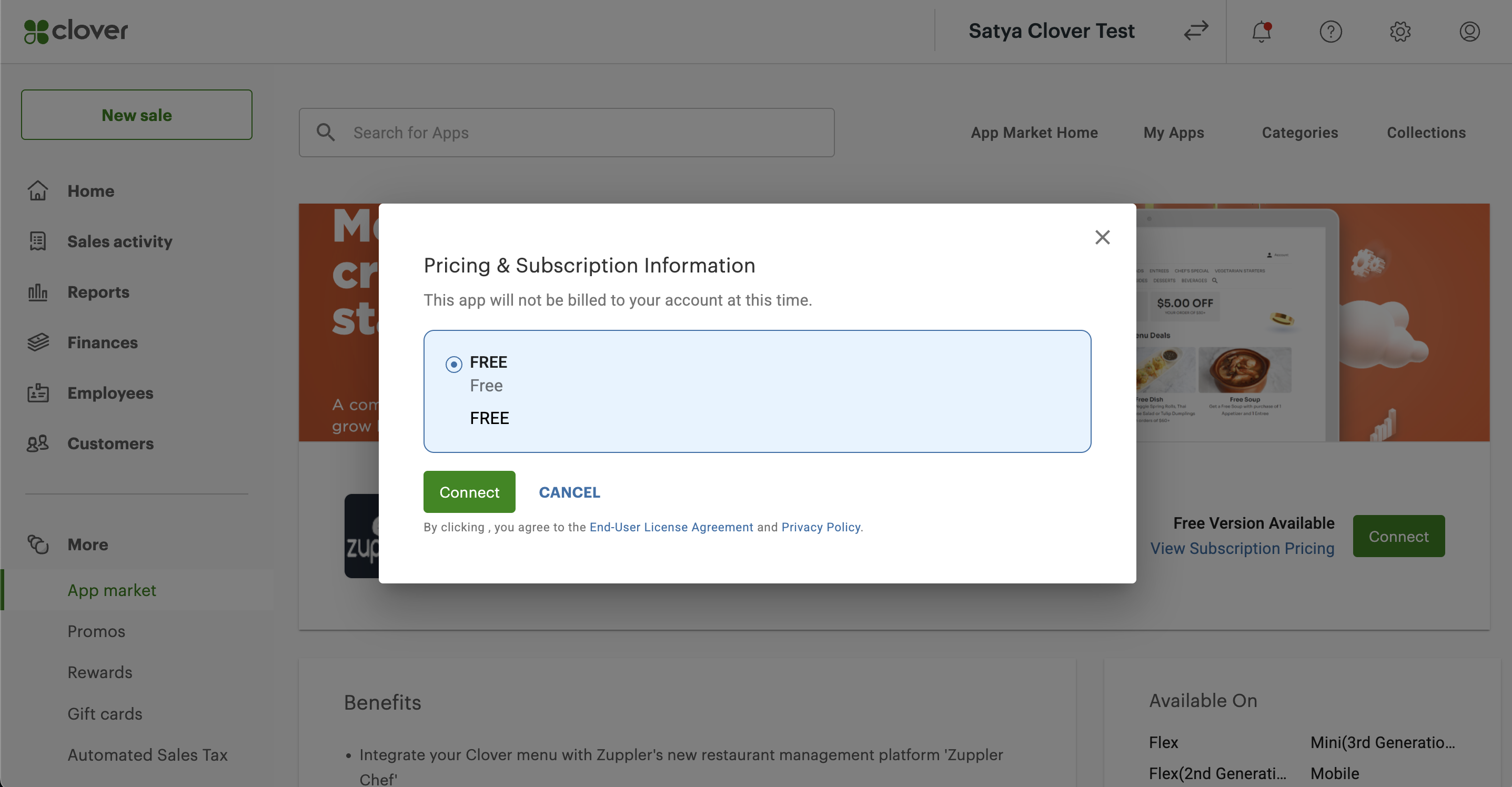The height and width of the screenshot is (787, 1512).
Task: Click the switch merchant arrows icon
Action: pyautogui.click(x=1196, y=31)
